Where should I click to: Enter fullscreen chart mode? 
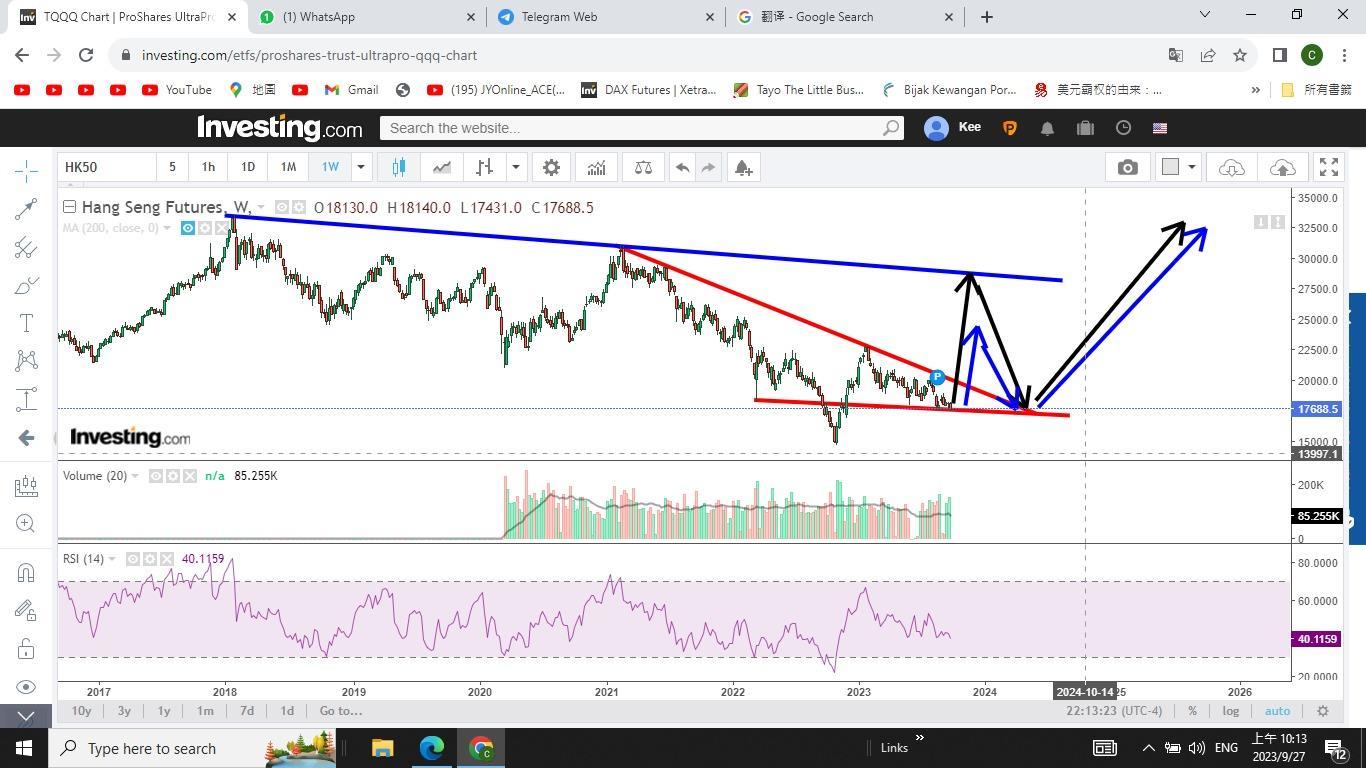click(x=1328, y=167)
